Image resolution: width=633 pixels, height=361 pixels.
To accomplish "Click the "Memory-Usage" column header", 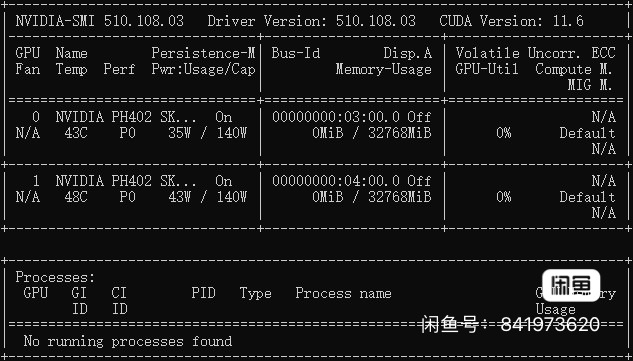I will tap(384, 69).
